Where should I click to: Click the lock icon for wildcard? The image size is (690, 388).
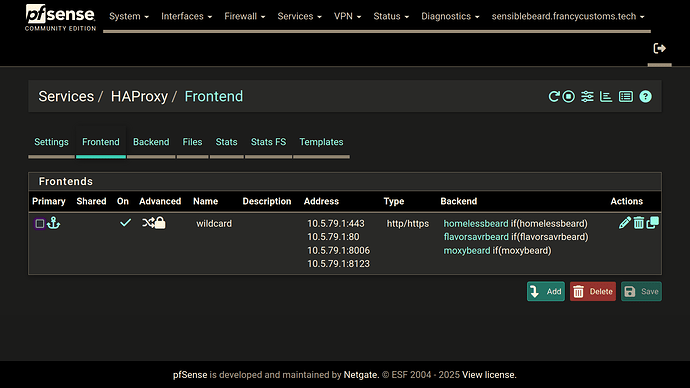point(160,223)
